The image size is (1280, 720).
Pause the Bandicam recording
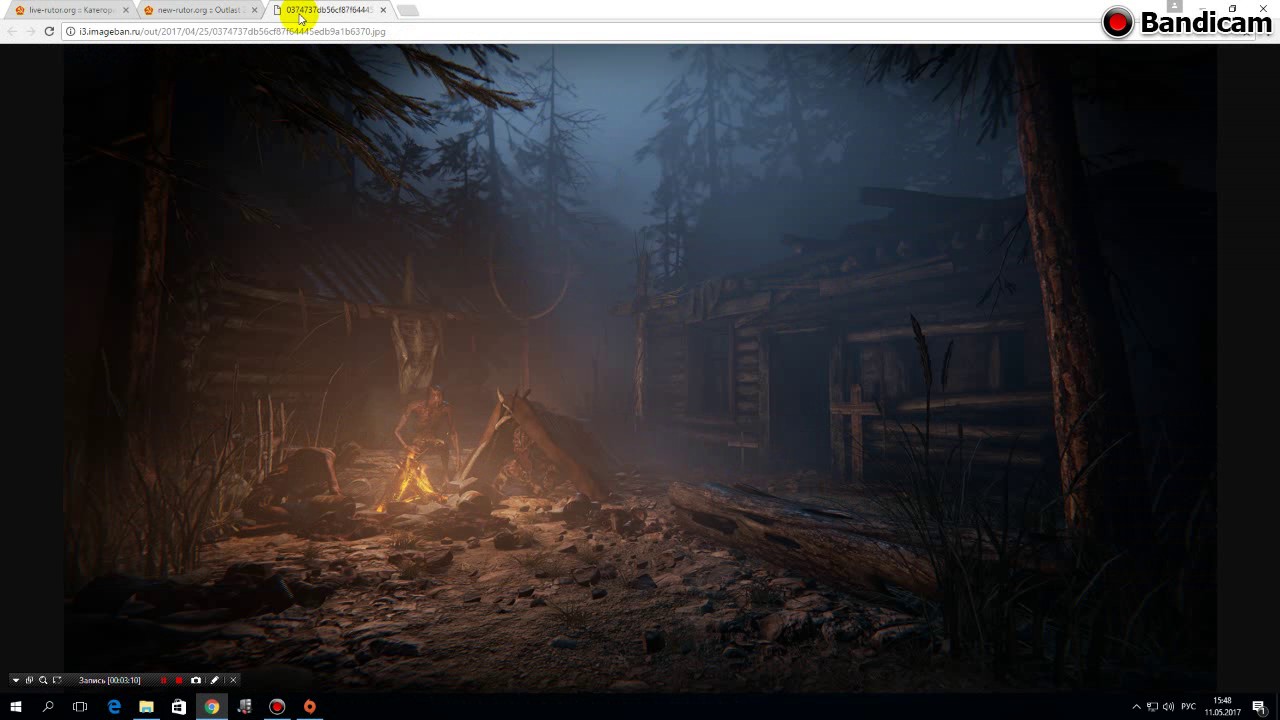(163, 680)
